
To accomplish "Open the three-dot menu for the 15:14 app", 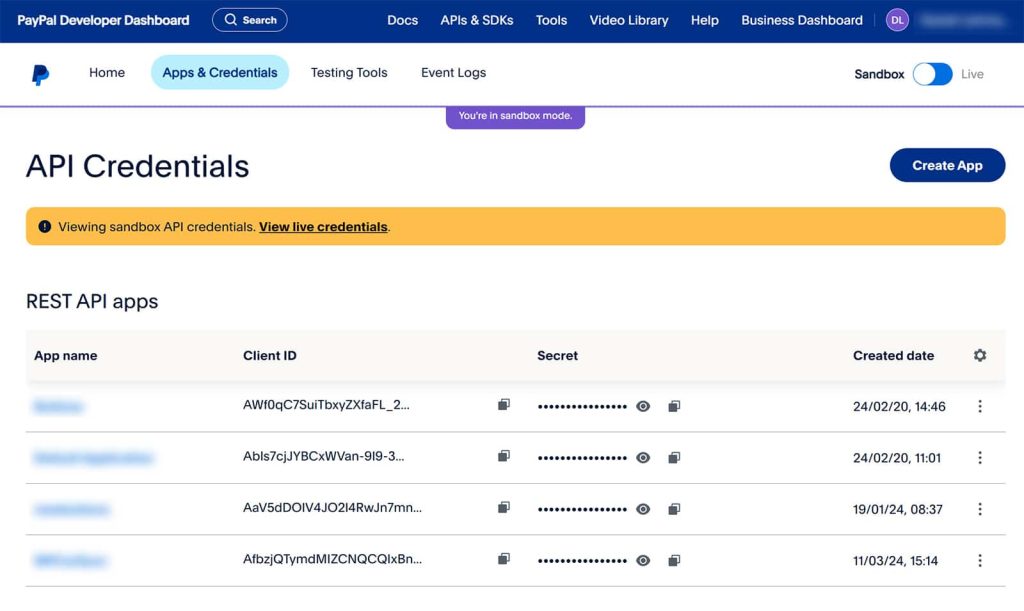I will 980,560.
